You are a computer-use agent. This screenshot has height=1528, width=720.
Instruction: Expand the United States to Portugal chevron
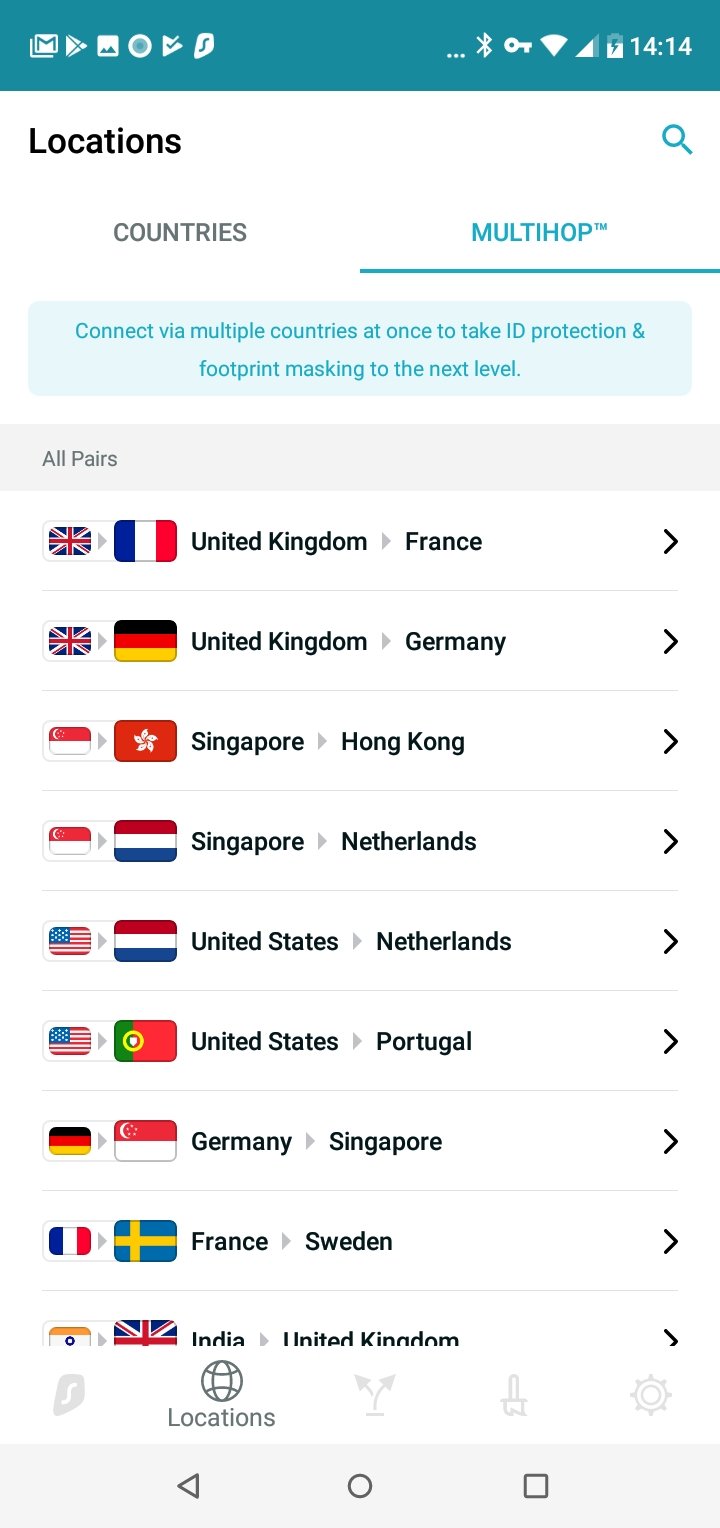670,1041
